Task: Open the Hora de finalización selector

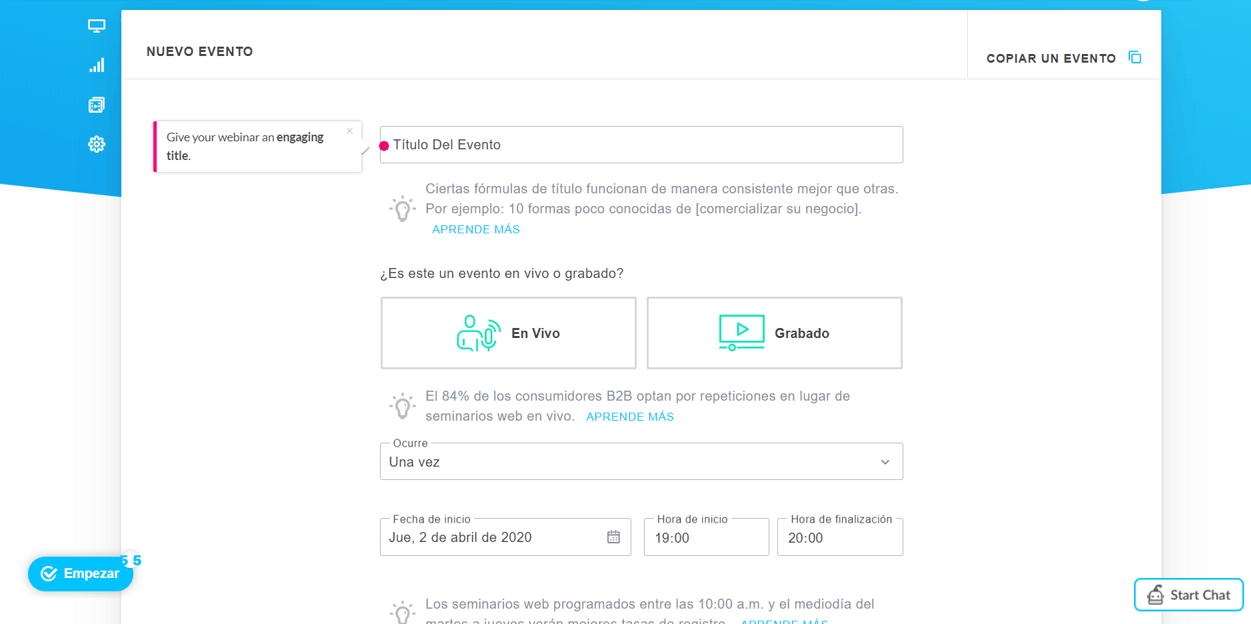Action: tap(840, 537)
